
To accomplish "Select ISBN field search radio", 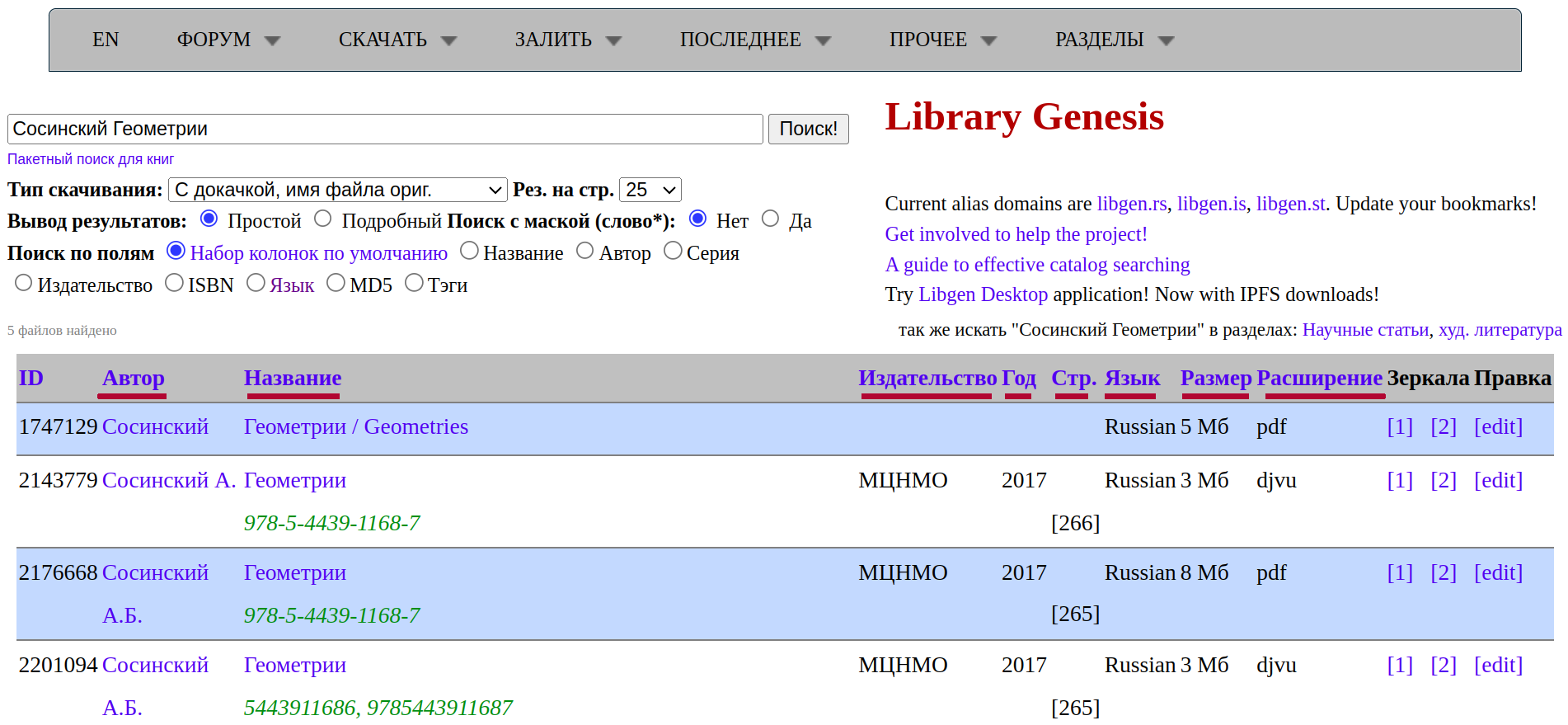I will [x=174, y=283].
